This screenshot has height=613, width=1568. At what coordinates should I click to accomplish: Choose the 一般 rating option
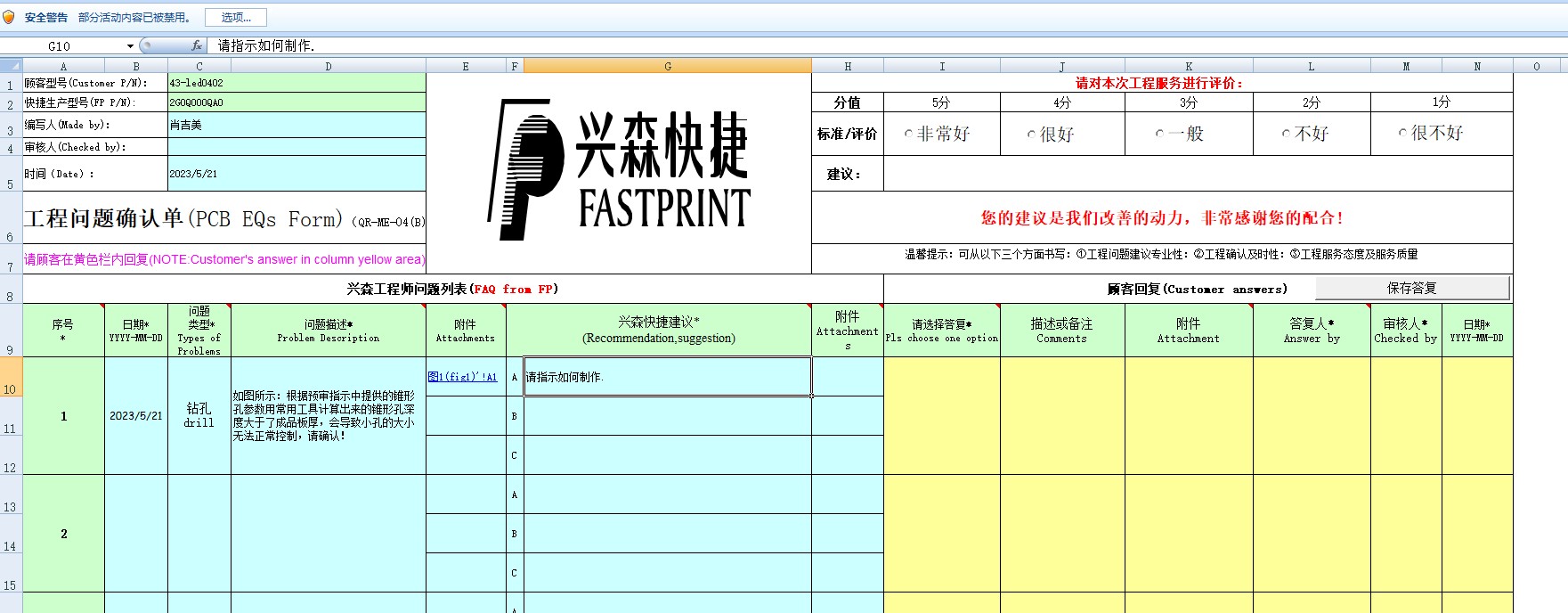point(1159,134)
